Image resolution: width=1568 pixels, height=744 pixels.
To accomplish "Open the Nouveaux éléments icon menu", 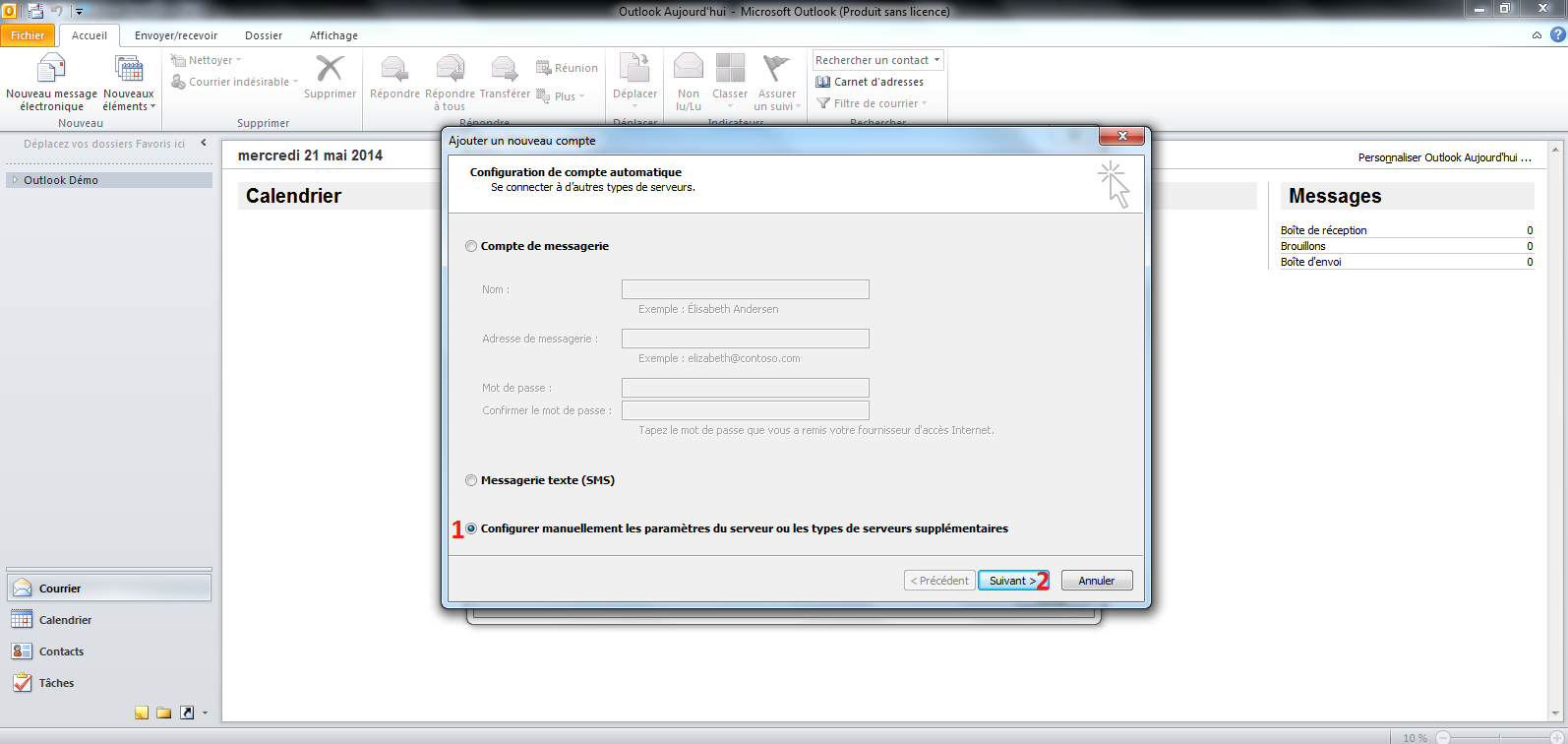I will 129,70.
